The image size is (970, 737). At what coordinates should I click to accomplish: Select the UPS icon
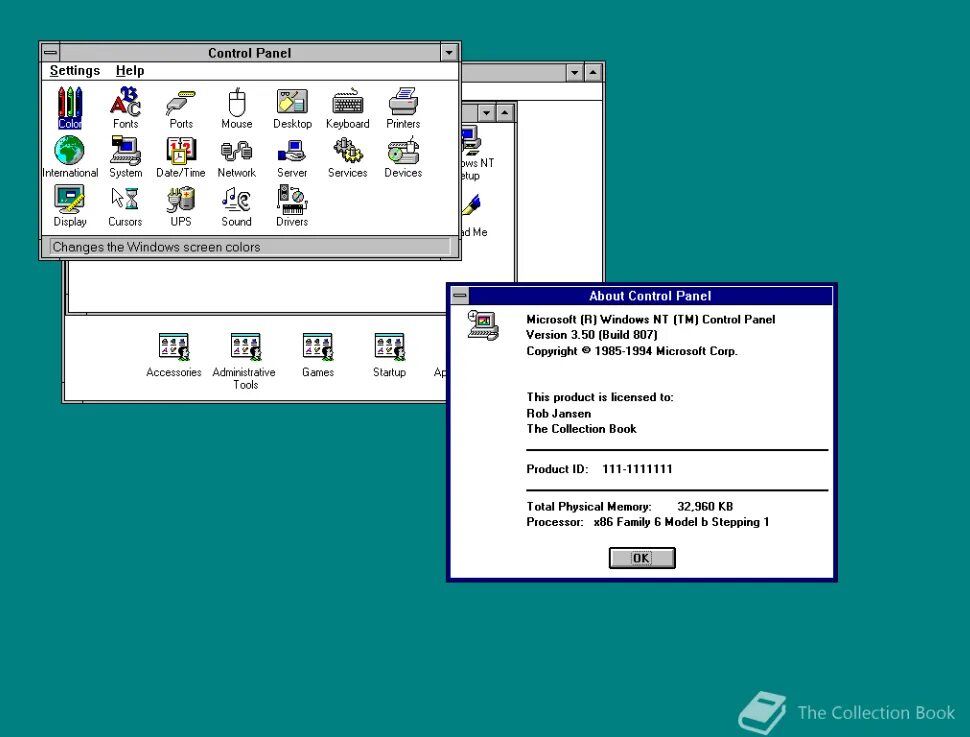180,201
